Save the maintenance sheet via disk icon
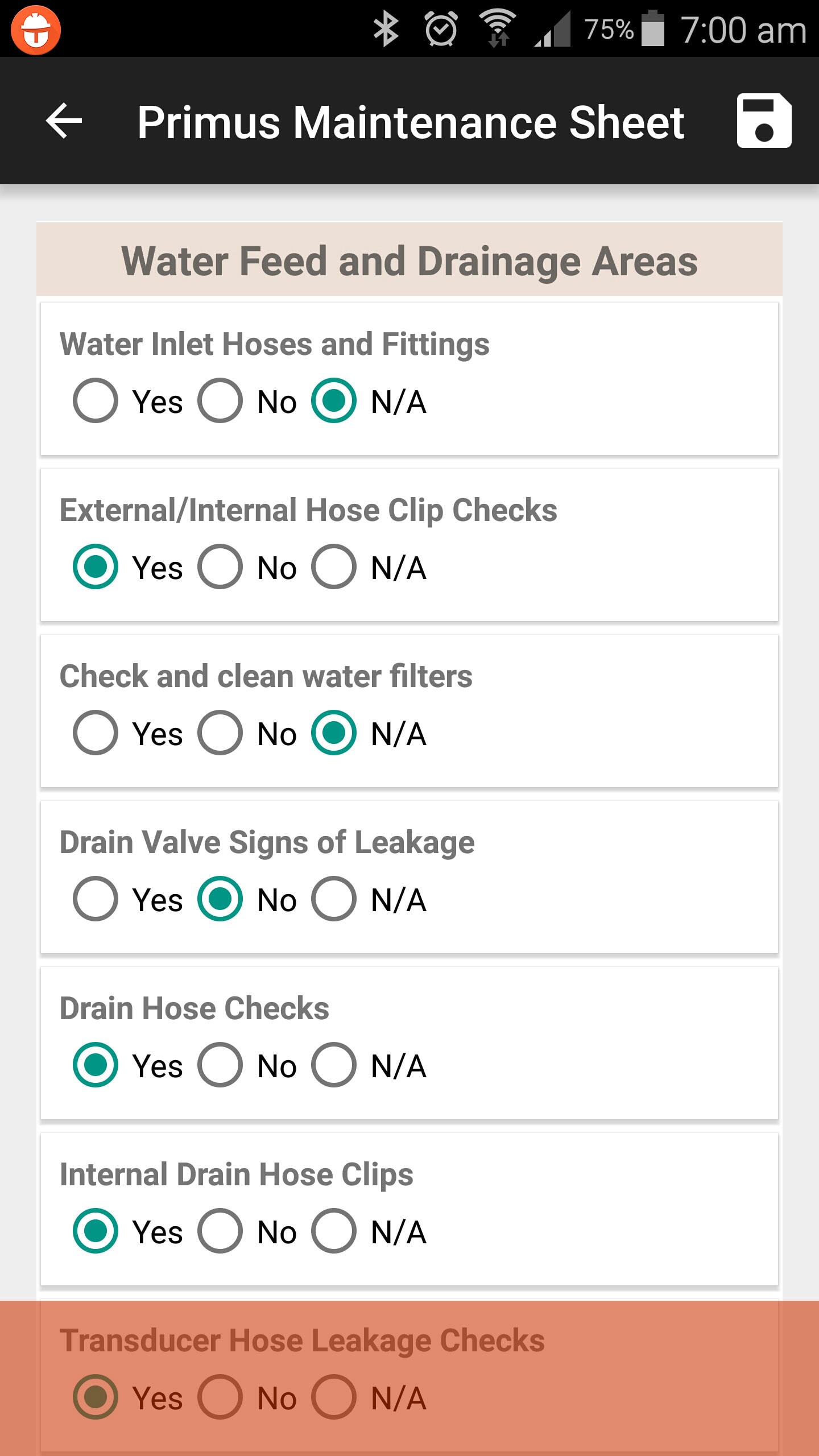This screenshot has width=819, height=1456. pyautogui.click(x=764, y=121)
